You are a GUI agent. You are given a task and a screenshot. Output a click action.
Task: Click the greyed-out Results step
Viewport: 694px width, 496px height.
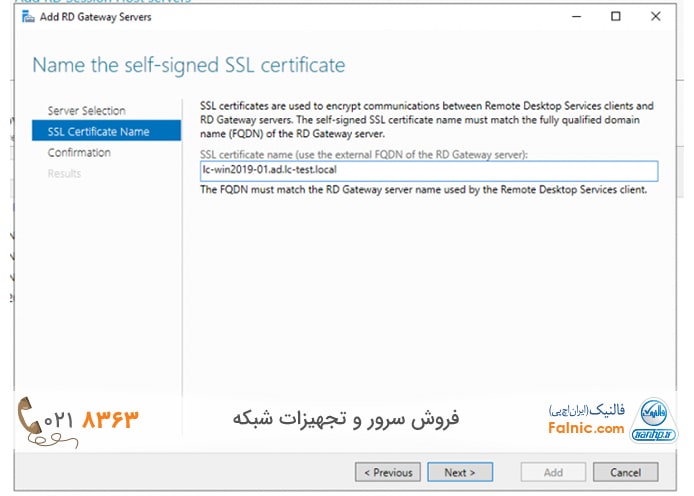click(64, 174)
